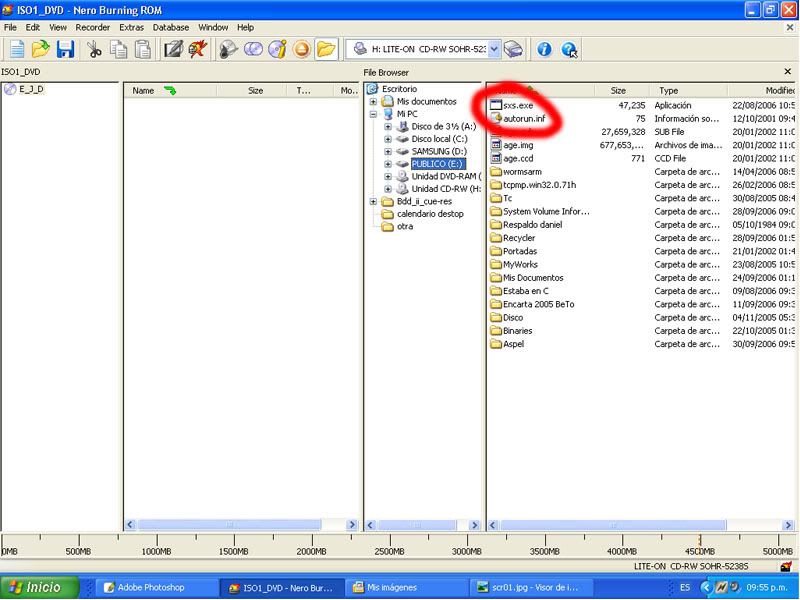Select the Respaldo daniel folder
This screenshot has height=600, width=800.
(532, 225)
